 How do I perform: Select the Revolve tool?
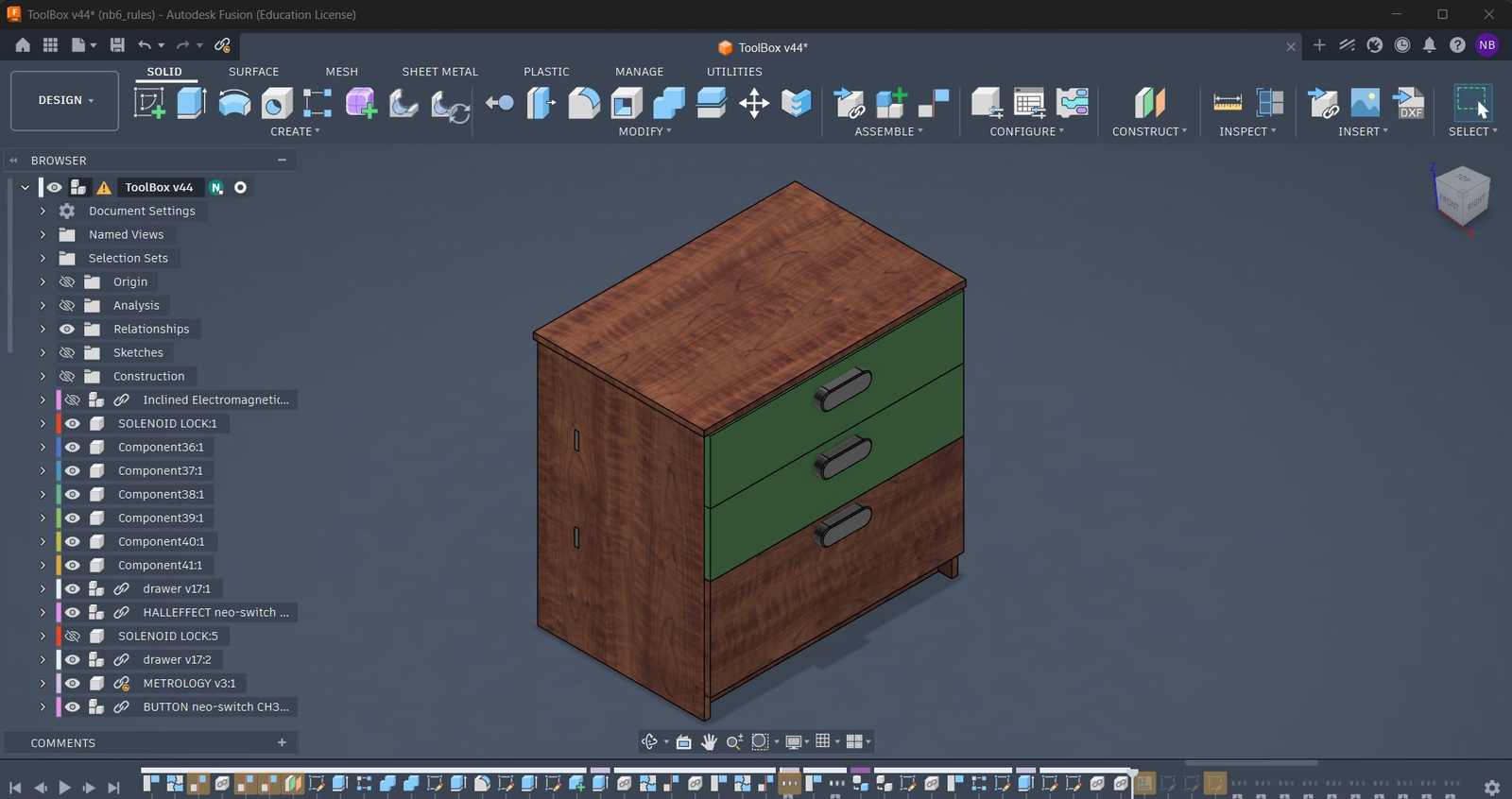[x=234, y=103]
